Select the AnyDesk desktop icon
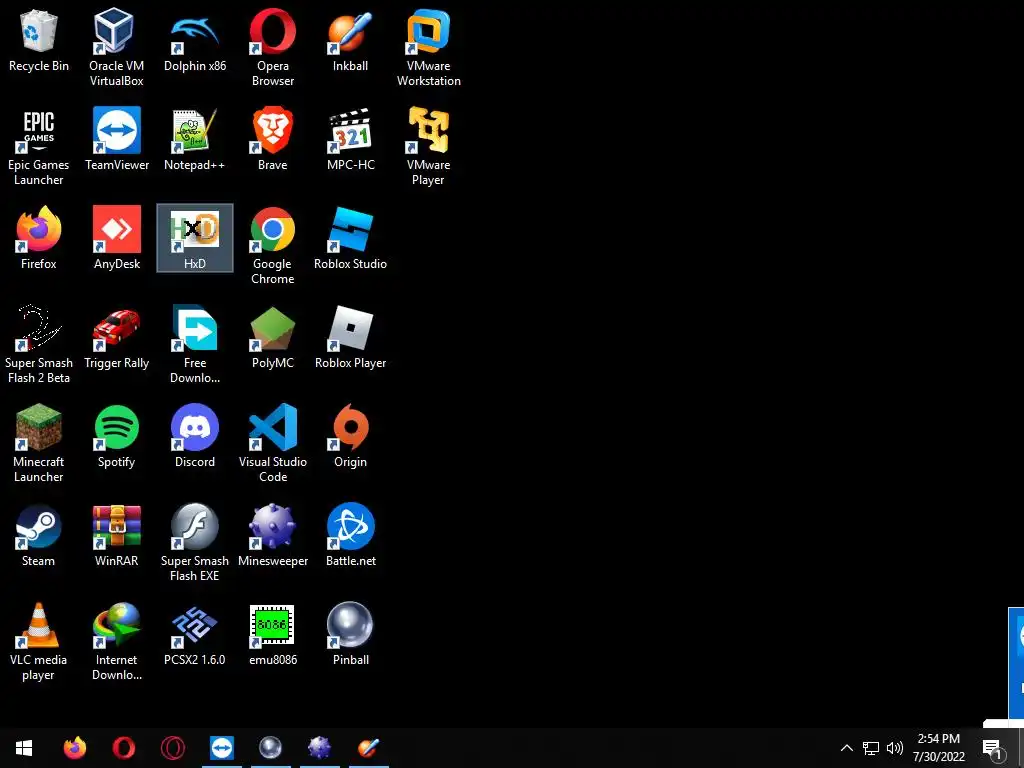 point(117,238)
